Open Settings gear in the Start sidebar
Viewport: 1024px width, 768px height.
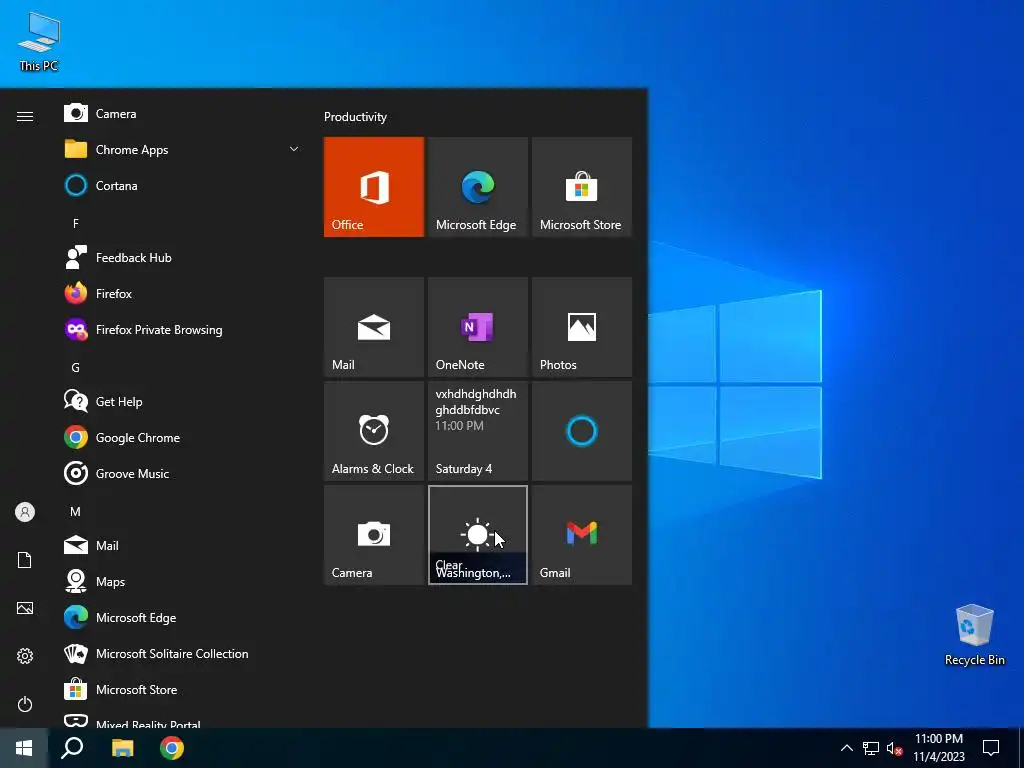[25, 656]
